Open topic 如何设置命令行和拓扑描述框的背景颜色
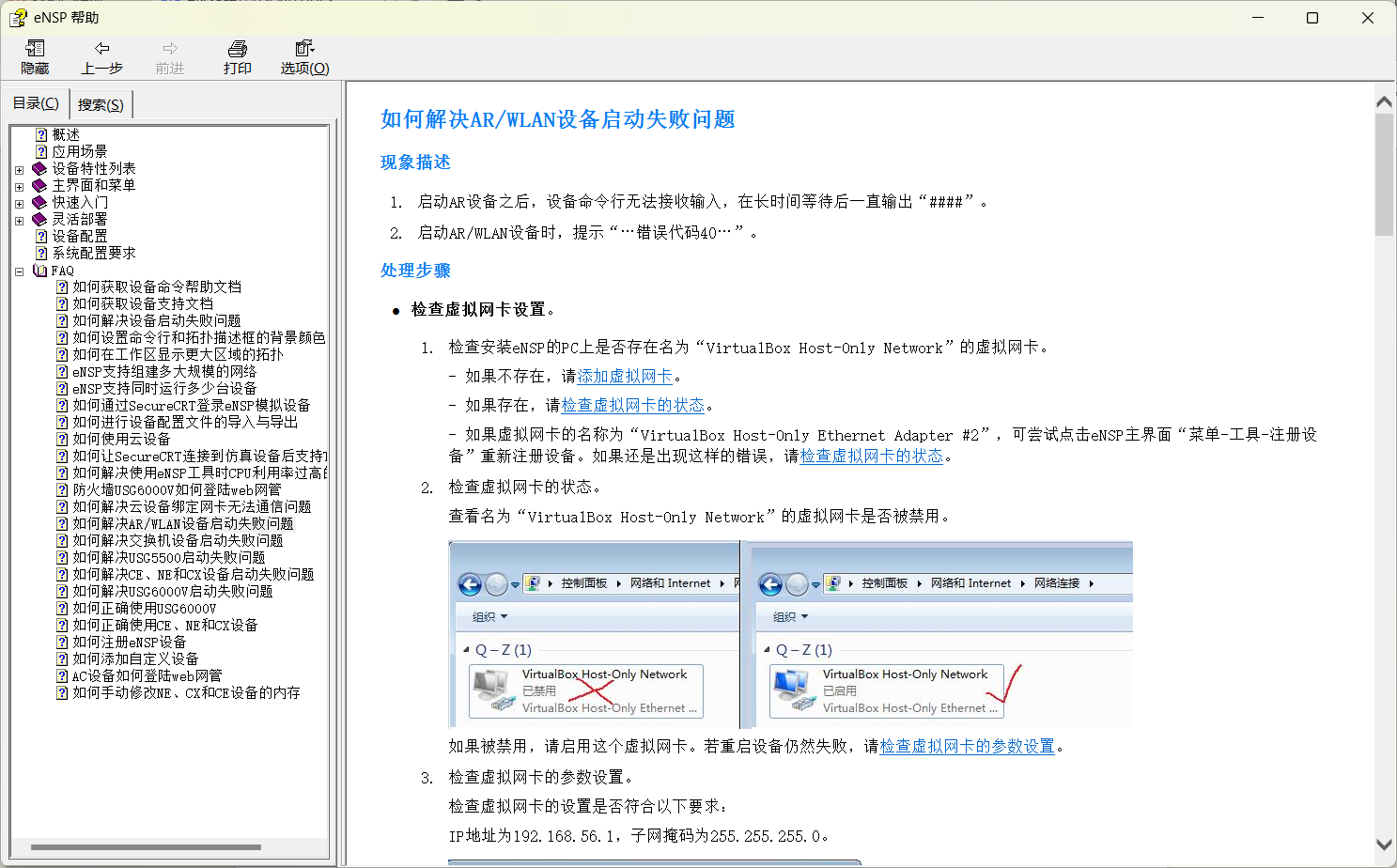The height and width of the screenshot is (868, 1397). 199,337
